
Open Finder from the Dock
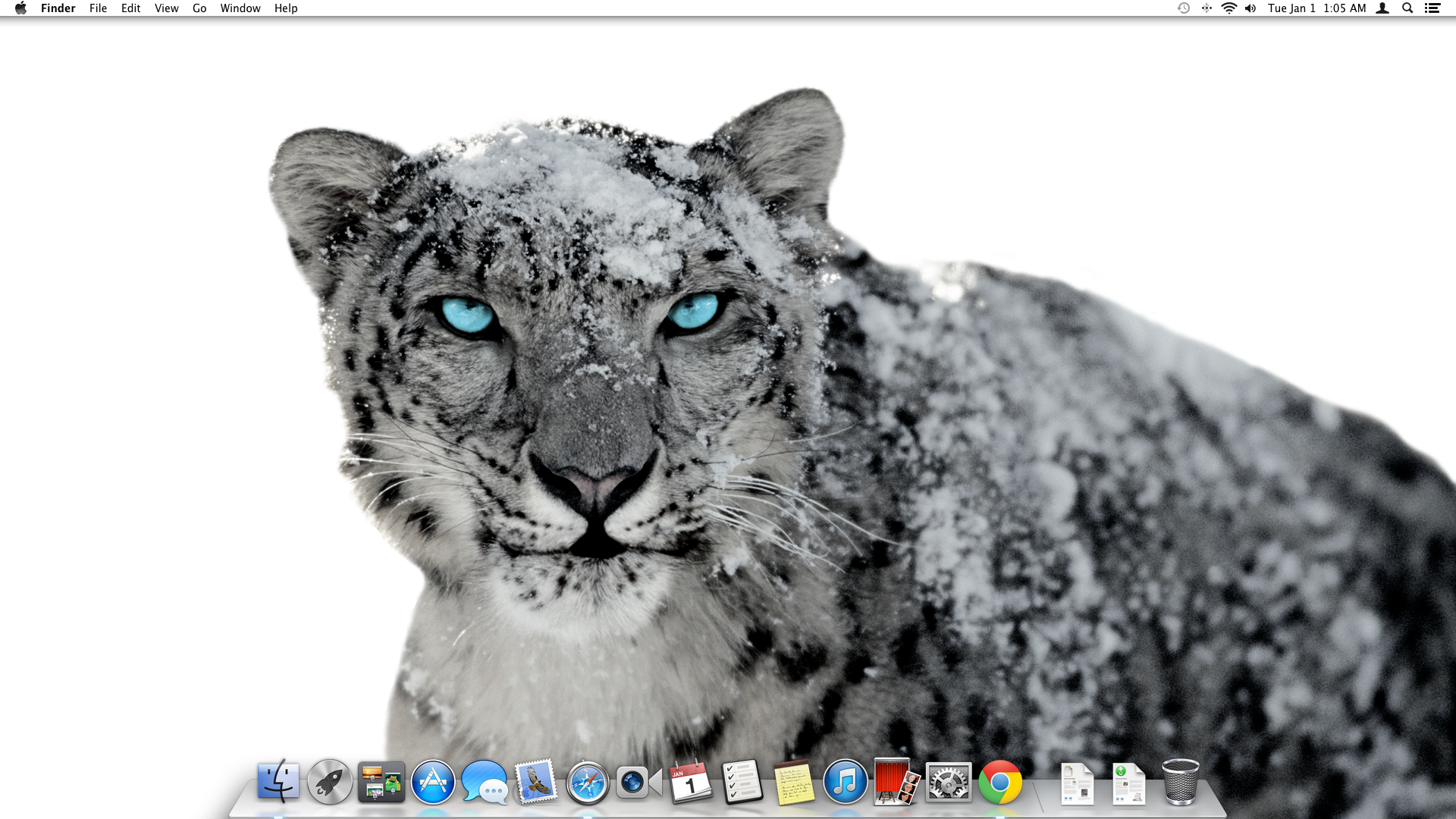point(278,781)
